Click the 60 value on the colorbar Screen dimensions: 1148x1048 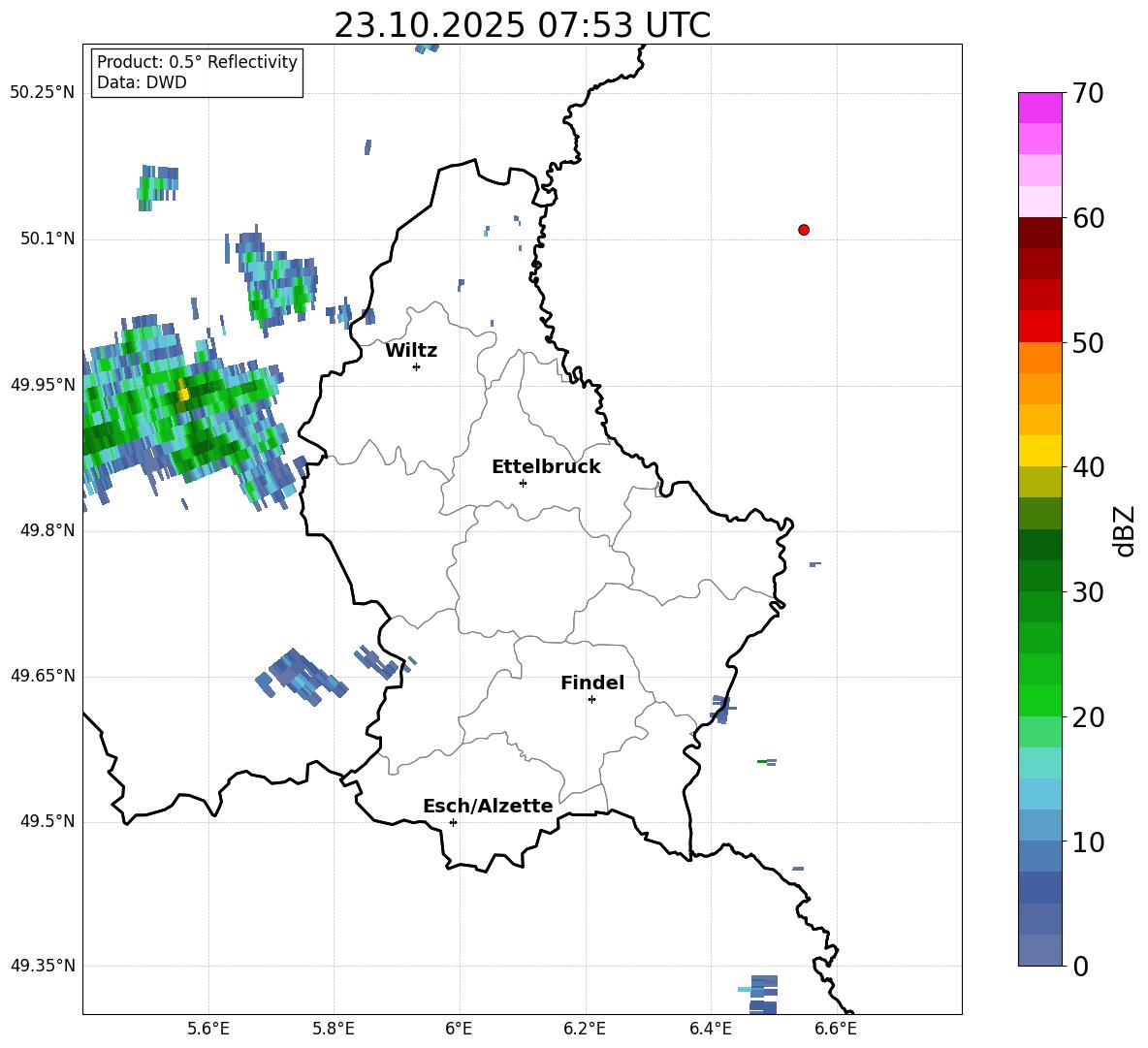click(1088, 218)
